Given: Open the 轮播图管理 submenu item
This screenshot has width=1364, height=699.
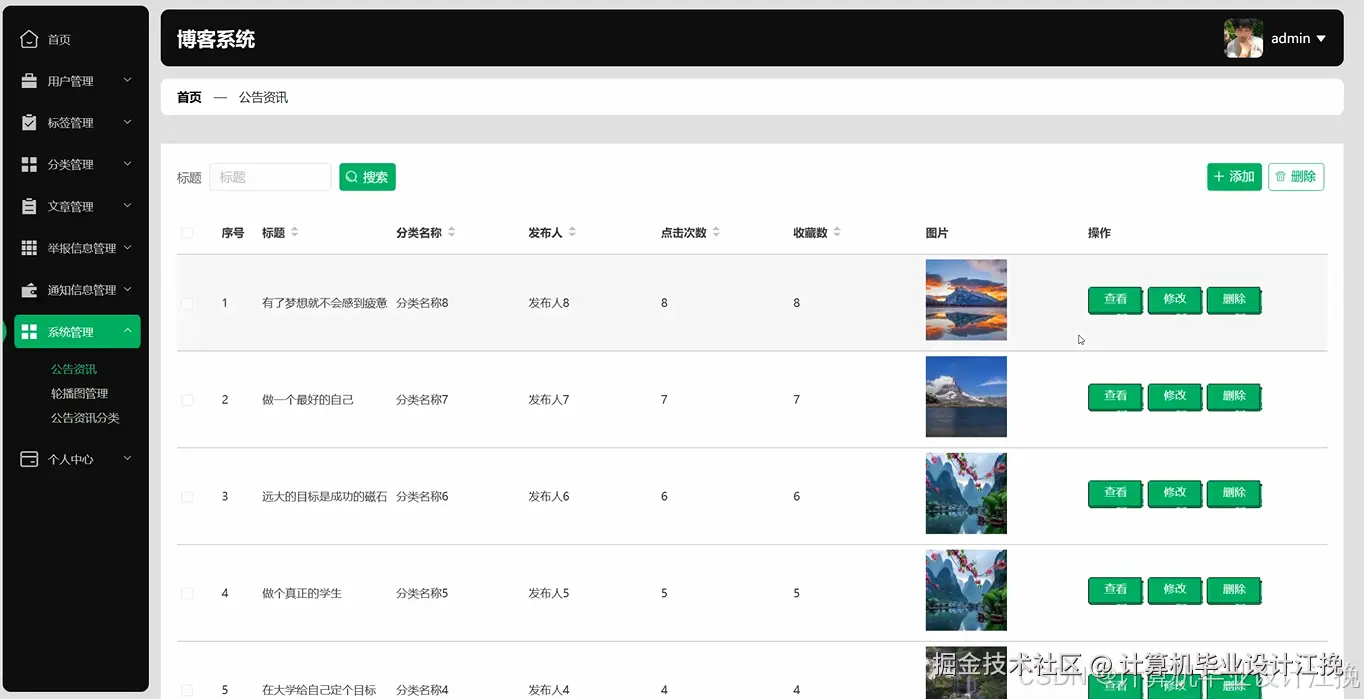Looking at the screenshot, I should point(79,394).
